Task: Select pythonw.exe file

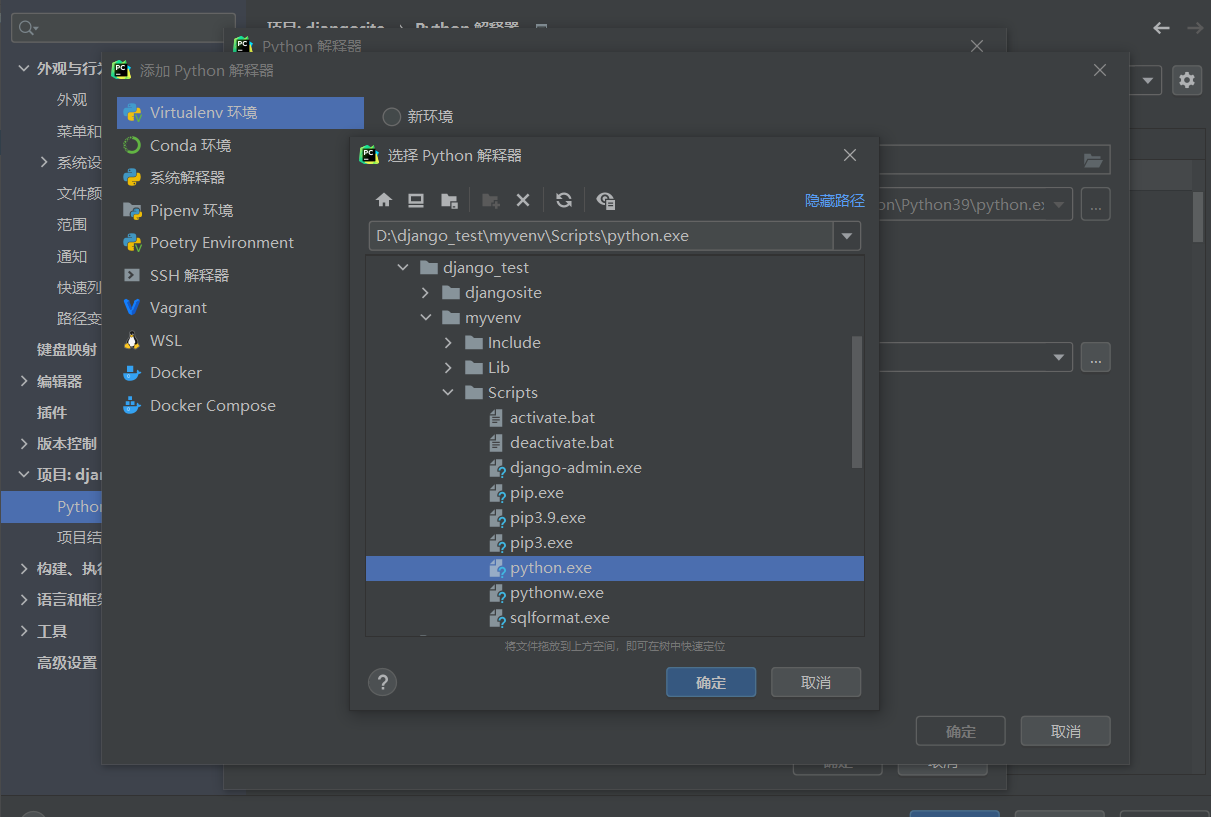Action: click(556, 593)
